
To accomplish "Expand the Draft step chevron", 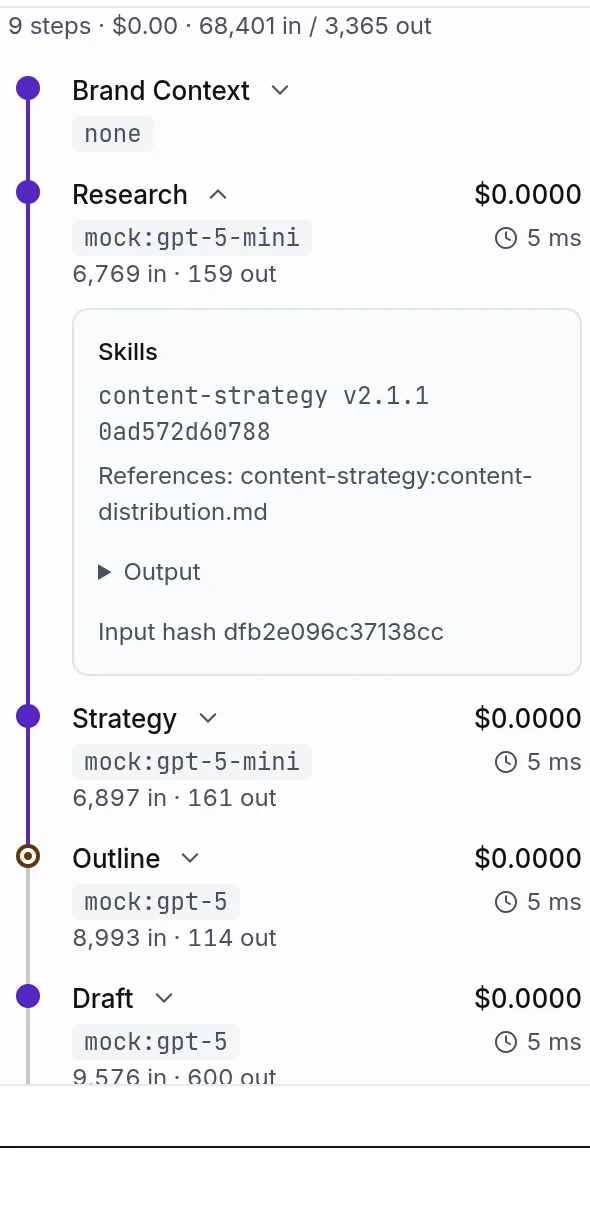I will click(164, 998).
